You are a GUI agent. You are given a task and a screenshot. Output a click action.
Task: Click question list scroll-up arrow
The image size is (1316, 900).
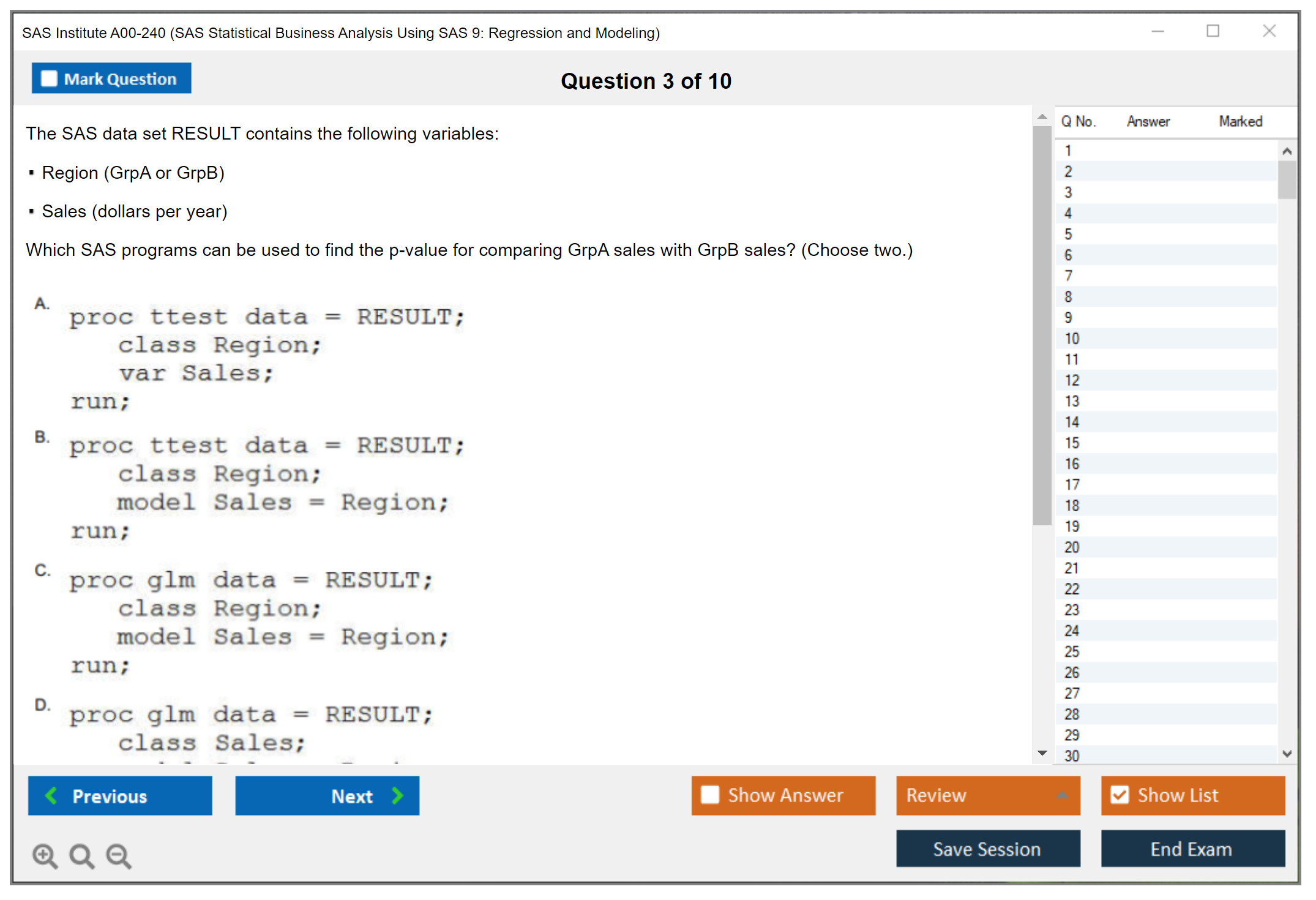coord(1287,151)
